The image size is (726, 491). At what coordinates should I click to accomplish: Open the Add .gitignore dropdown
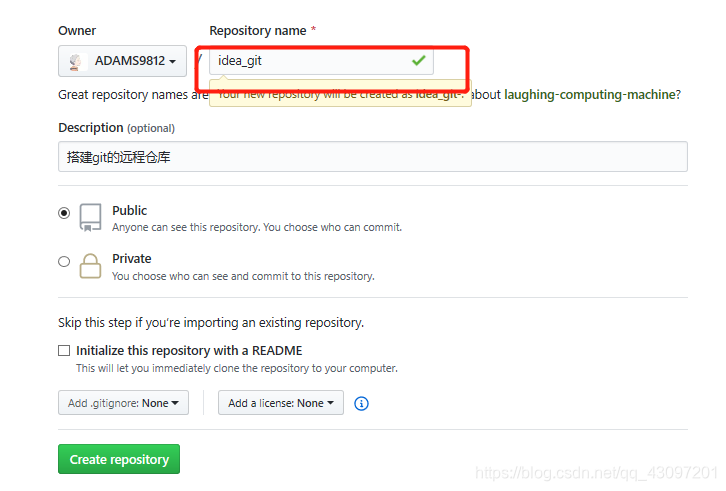coord(123,403)
